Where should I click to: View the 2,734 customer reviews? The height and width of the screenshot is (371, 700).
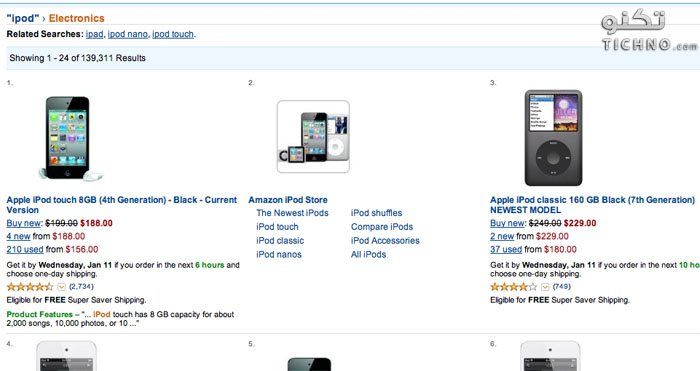[x=81, y=287]
